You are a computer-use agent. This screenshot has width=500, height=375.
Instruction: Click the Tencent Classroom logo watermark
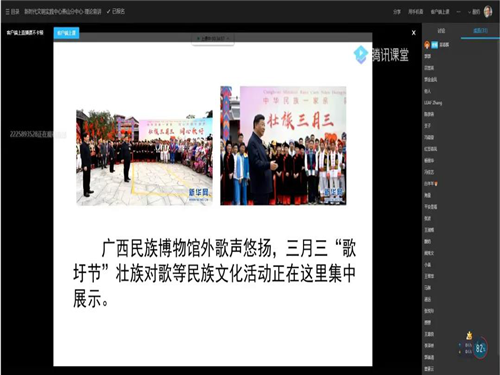[381, 54]
